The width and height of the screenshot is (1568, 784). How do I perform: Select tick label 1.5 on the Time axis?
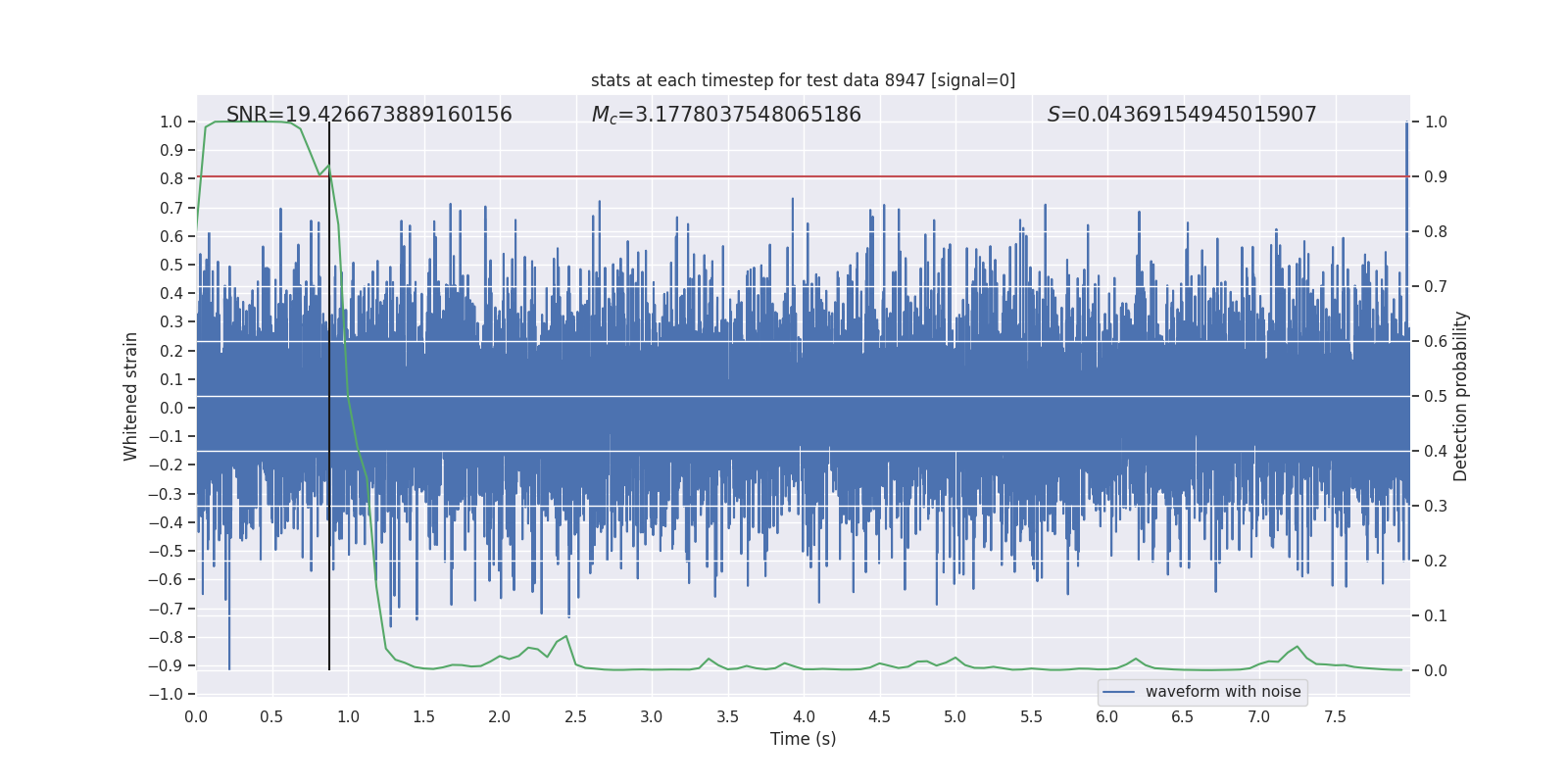tap(423, 716)
